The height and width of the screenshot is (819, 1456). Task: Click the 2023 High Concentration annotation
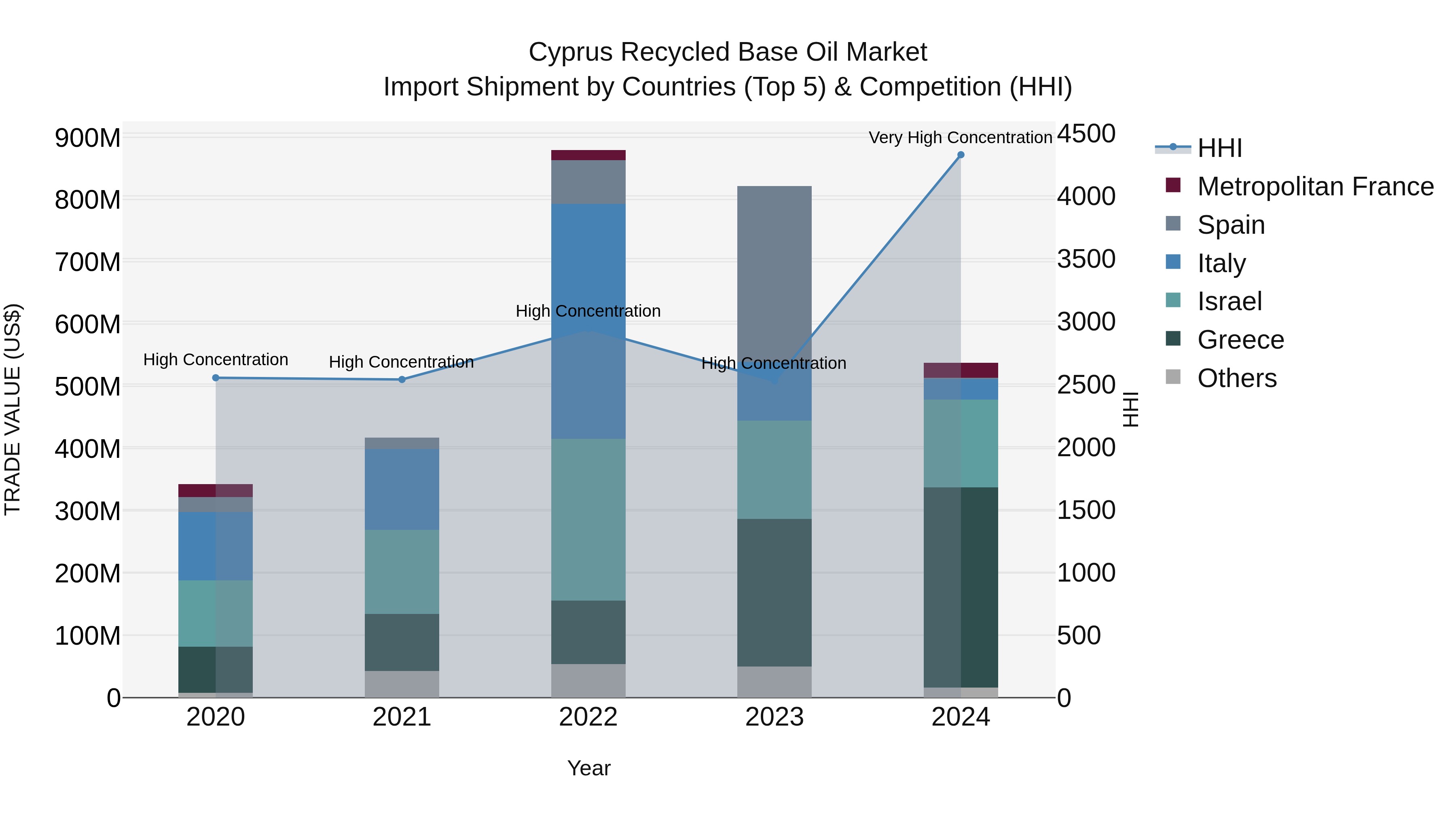pos(774,363)
